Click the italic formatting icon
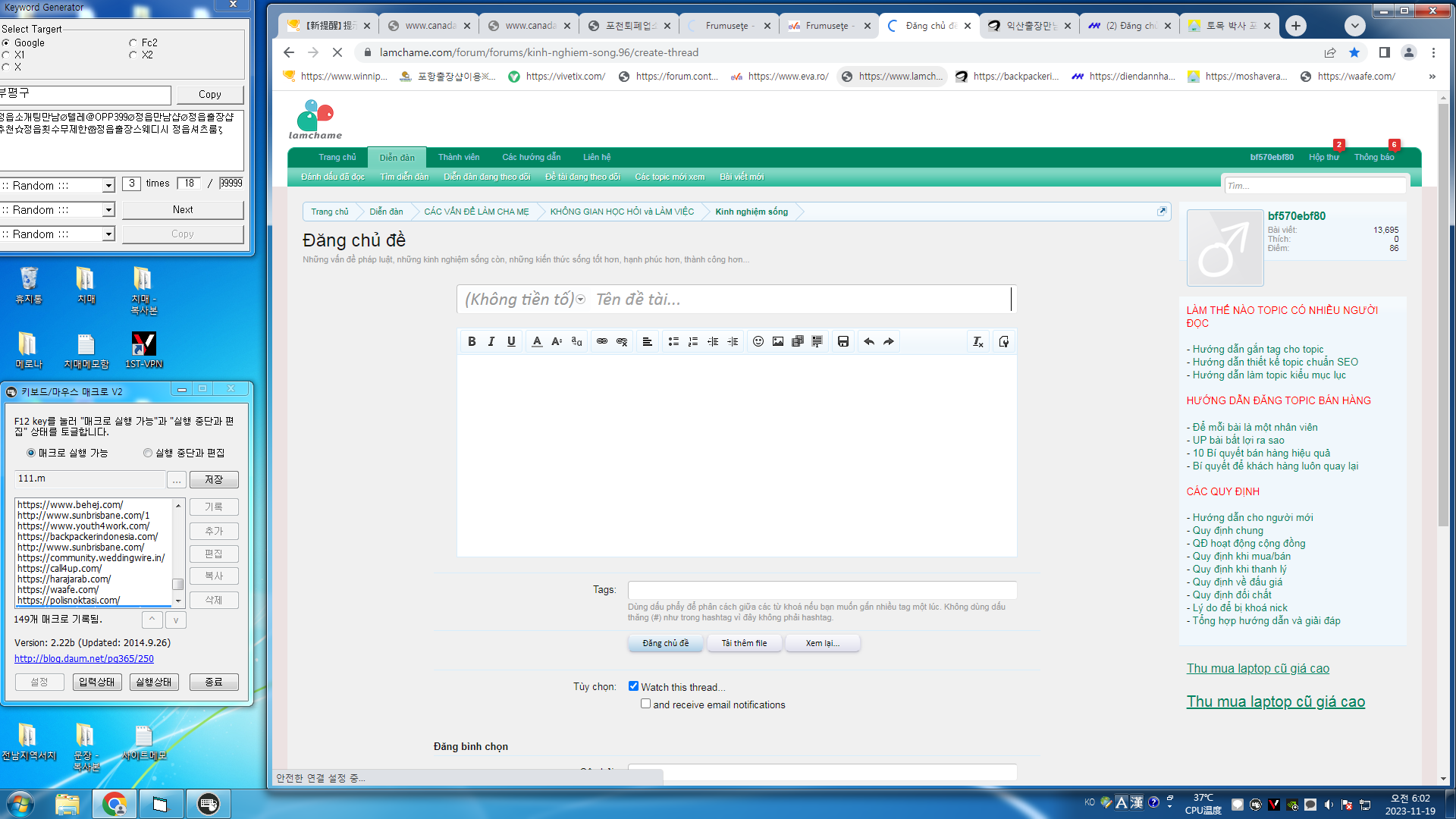 point(491,342)
